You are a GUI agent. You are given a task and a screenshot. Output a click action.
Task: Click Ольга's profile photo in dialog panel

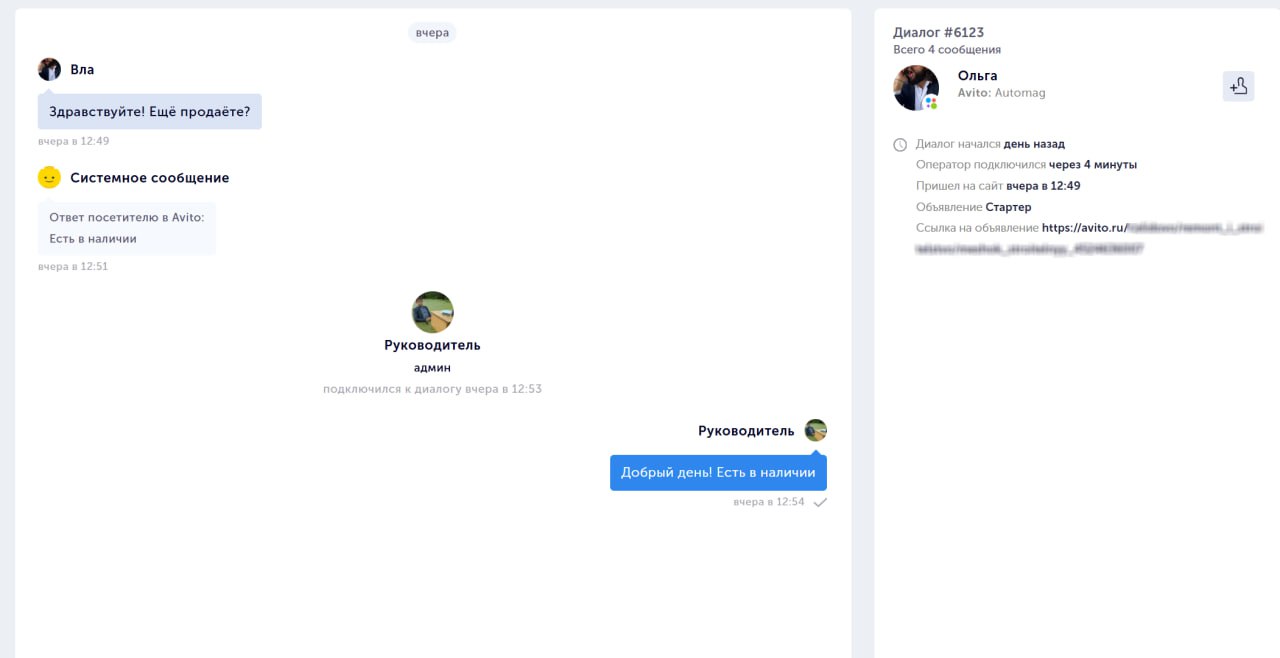point(916,88)
